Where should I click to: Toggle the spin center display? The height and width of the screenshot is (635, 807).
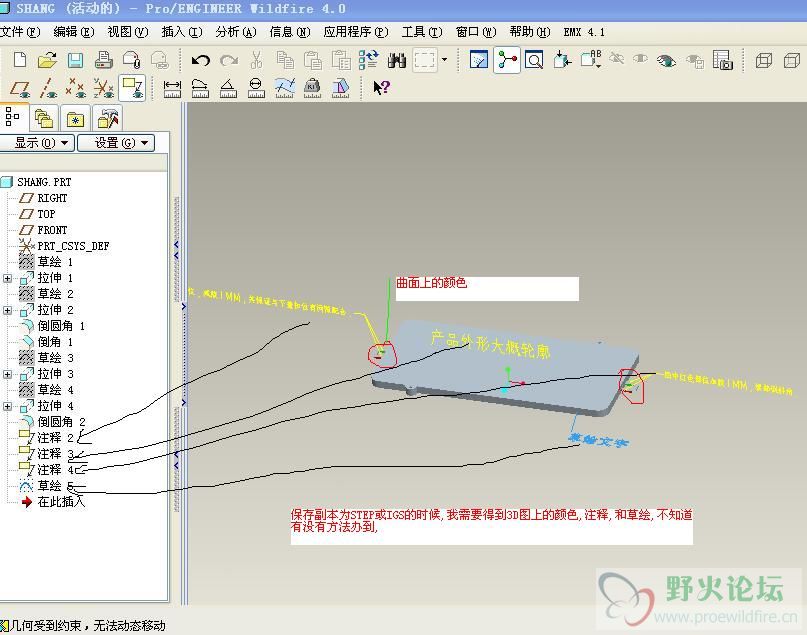coord(507,60)
